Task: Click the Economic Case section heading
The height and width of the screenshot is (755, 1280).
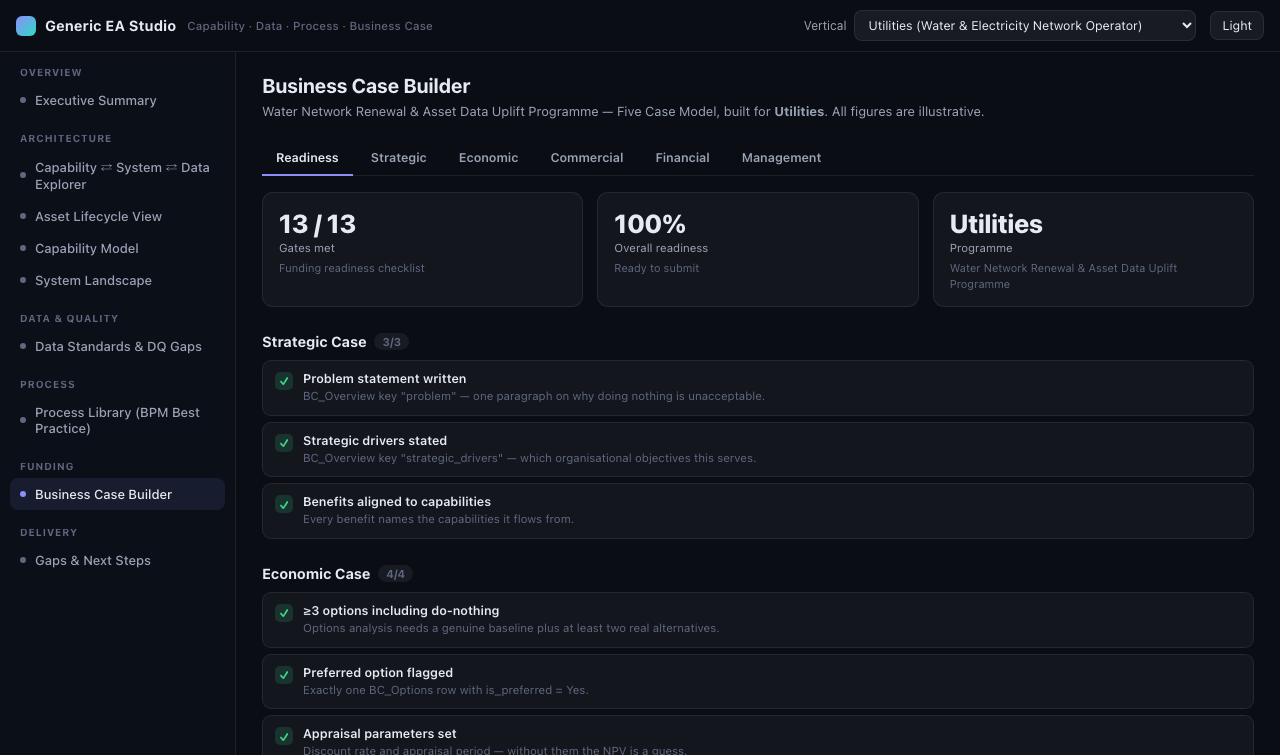Action: [316, 574]
